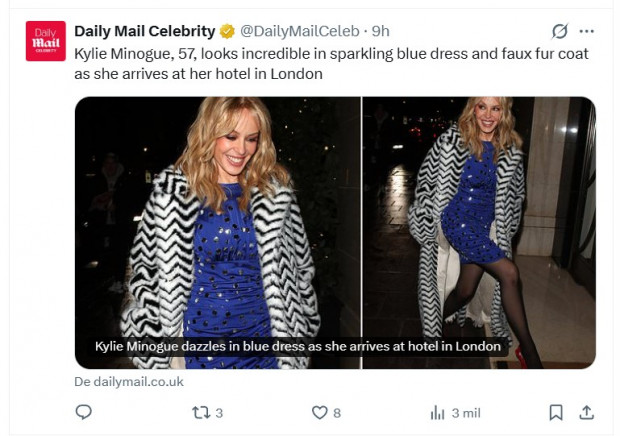The width and height of the screenshot is (620, 436).
Task: Click the article headline overlay caption
Action: pyautogui.click(x=297, y=346)
